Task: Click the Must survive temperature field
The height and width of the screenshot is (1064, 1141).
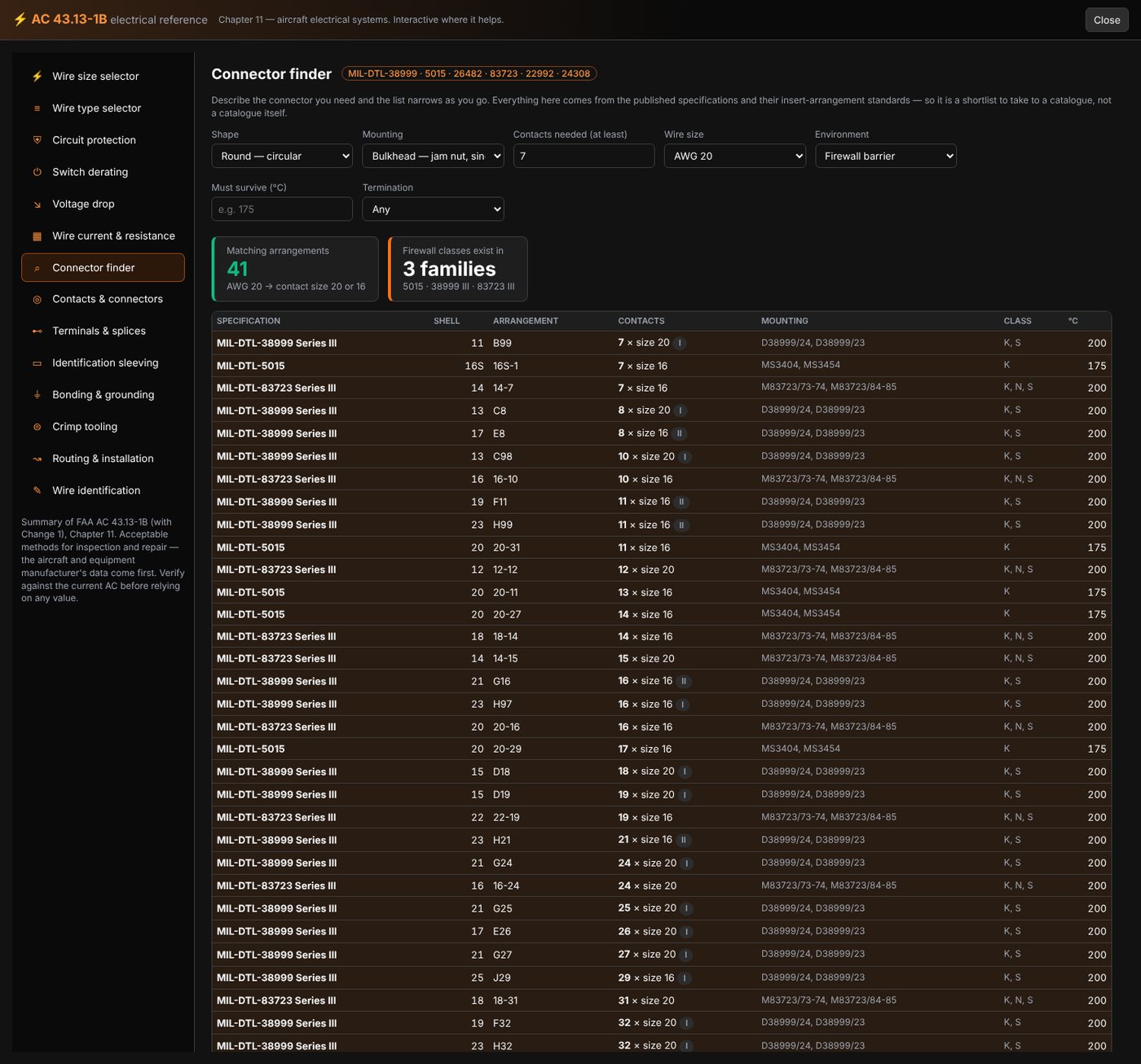Action: (x=282, y=209)
